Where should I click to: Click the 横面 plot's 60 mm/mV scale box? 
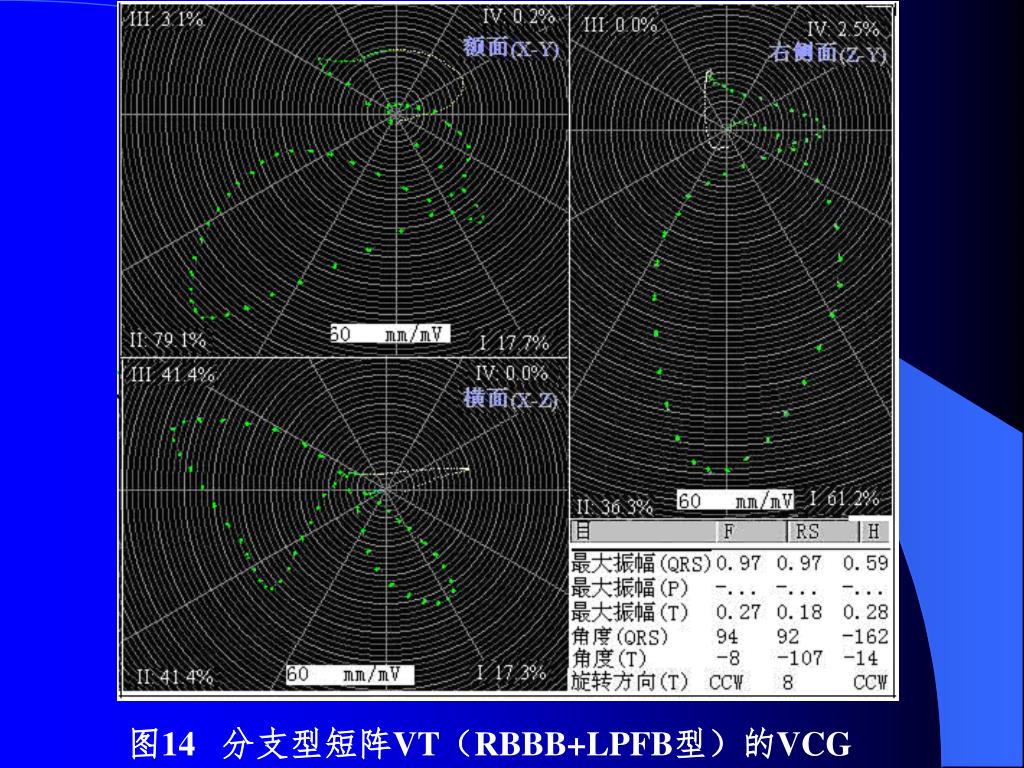tap(350, 674)
